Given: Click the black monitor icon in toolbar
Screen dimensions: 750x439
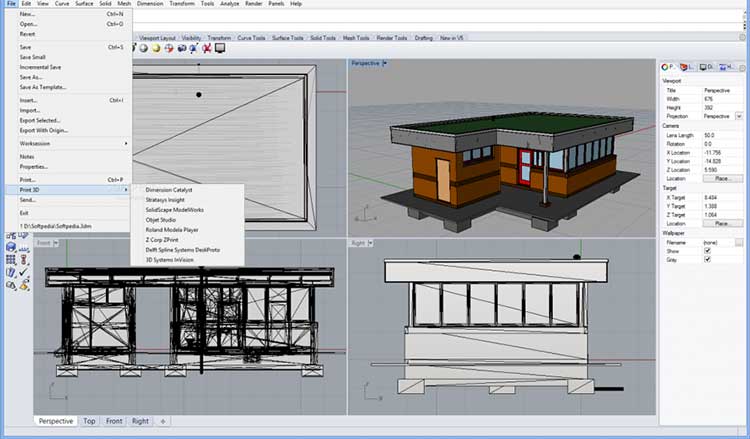Looking at the screenshot, I should click(219, 47).
